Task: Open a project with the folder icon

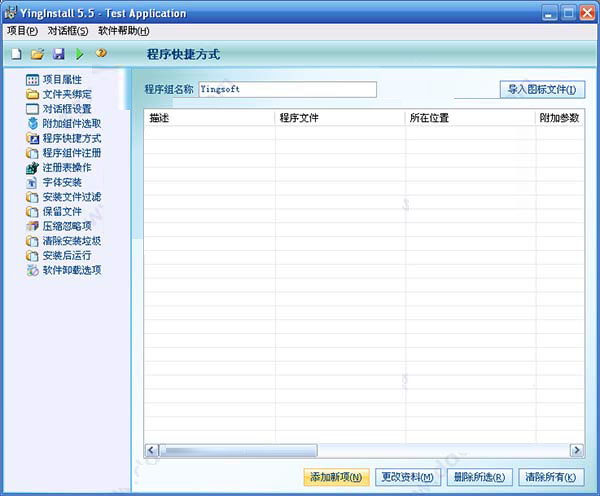Action: (38, 54)
